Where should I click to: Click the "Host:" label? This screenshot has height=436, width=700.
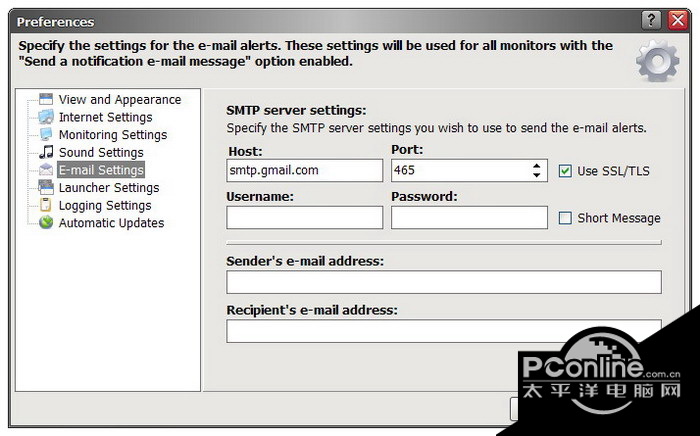[245, 152]
